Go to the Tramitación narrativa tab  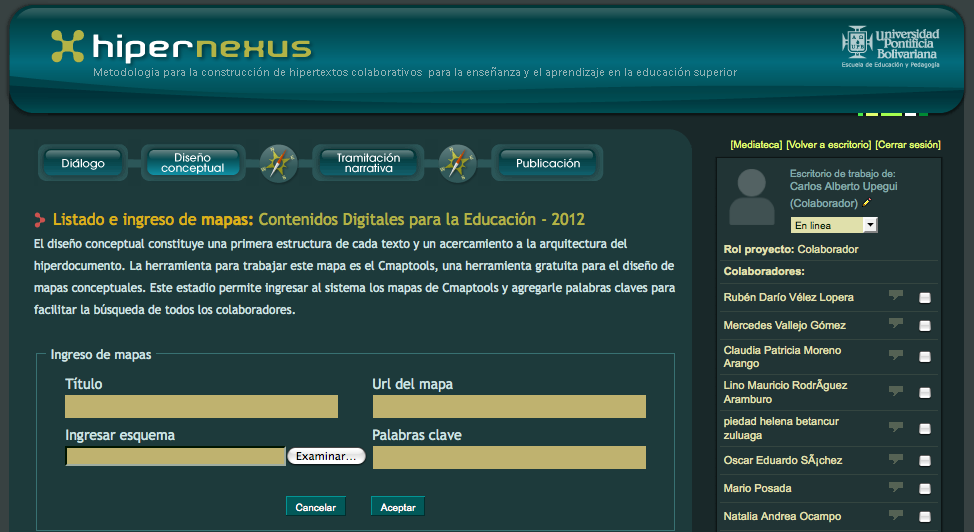pos(368,163)
